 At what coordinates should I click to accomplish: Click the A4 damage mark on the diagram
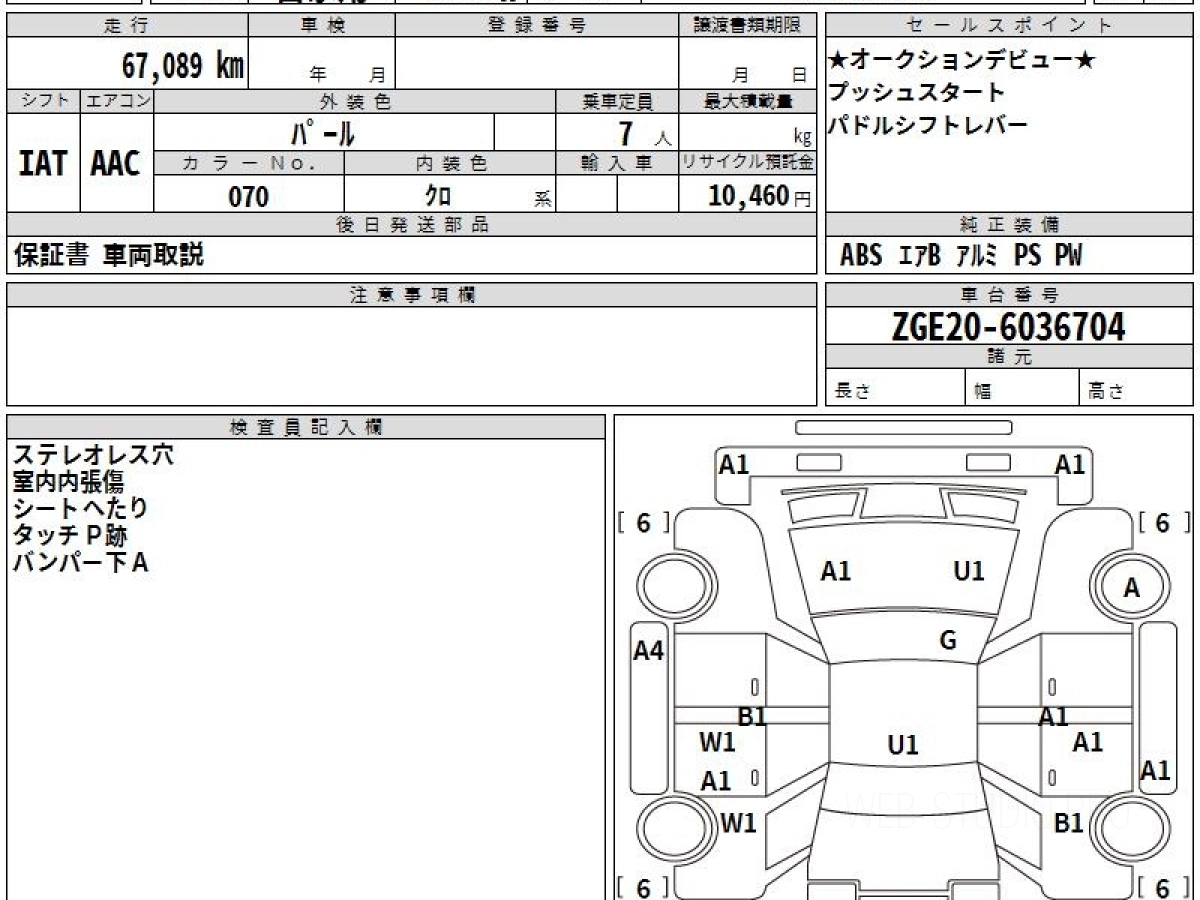[649, 651]
